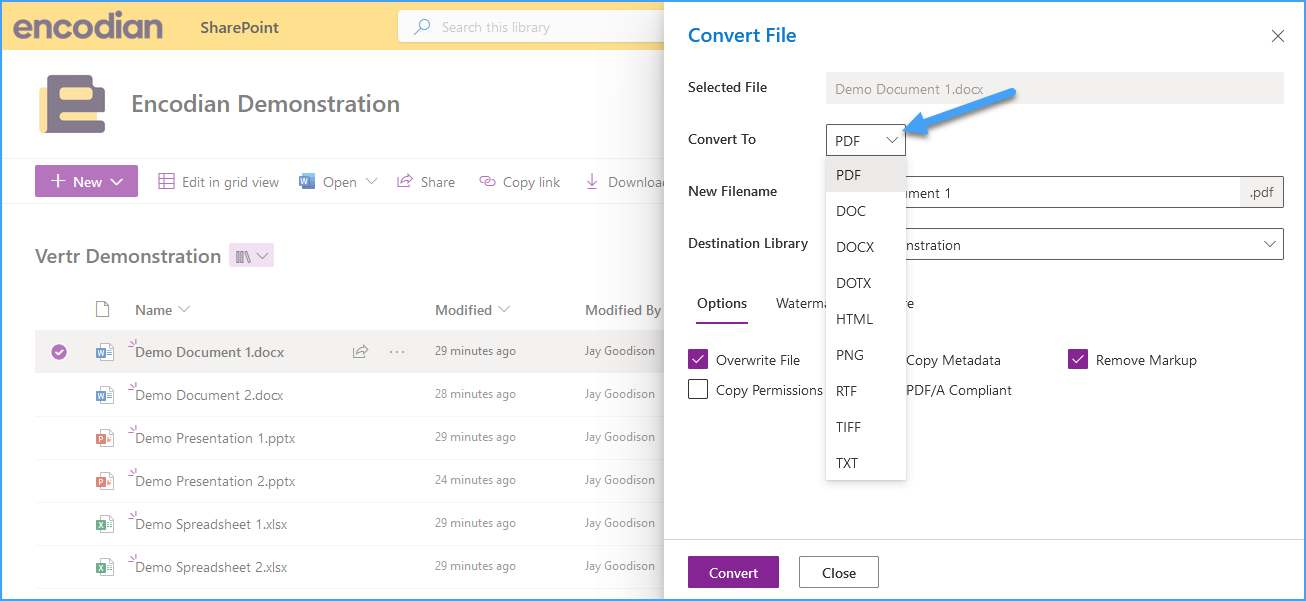Expand the chevron next to Open
This screenshot has width=1306, height=601.
[371, 182]
